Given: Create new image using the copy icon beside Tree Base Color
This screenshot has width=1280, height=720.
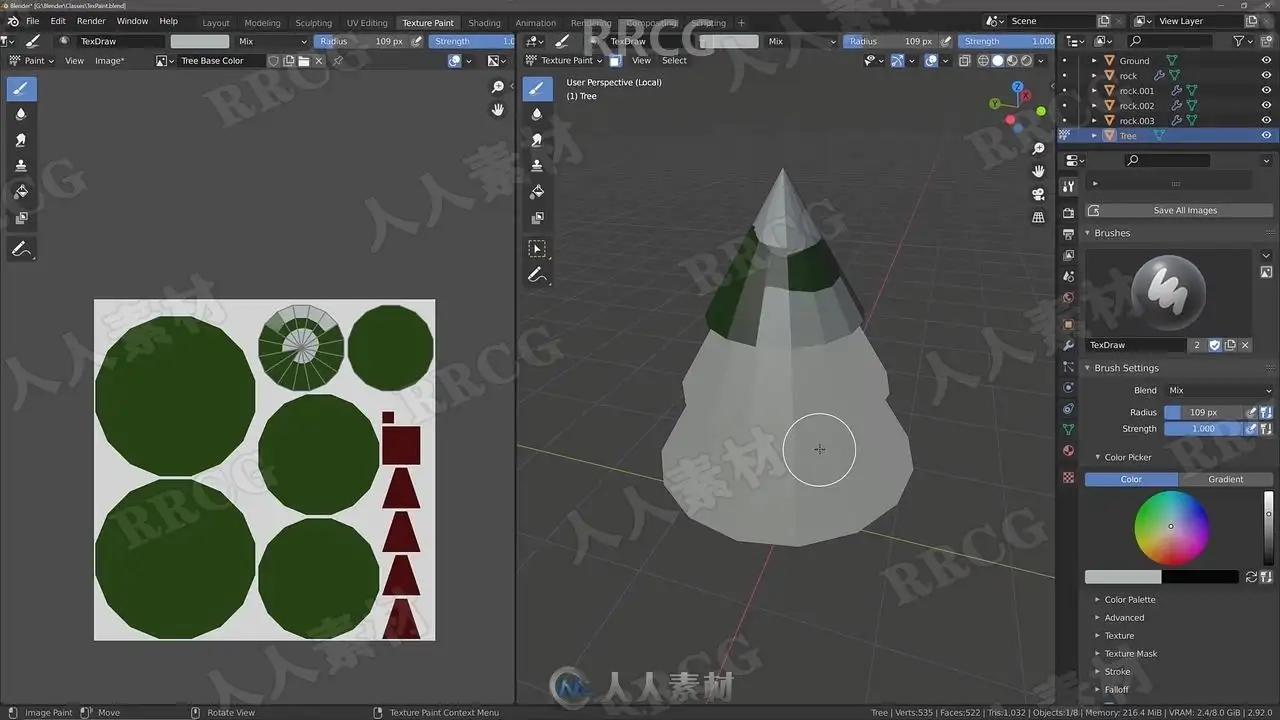Looking at the screenshot, I should (288, 61).
